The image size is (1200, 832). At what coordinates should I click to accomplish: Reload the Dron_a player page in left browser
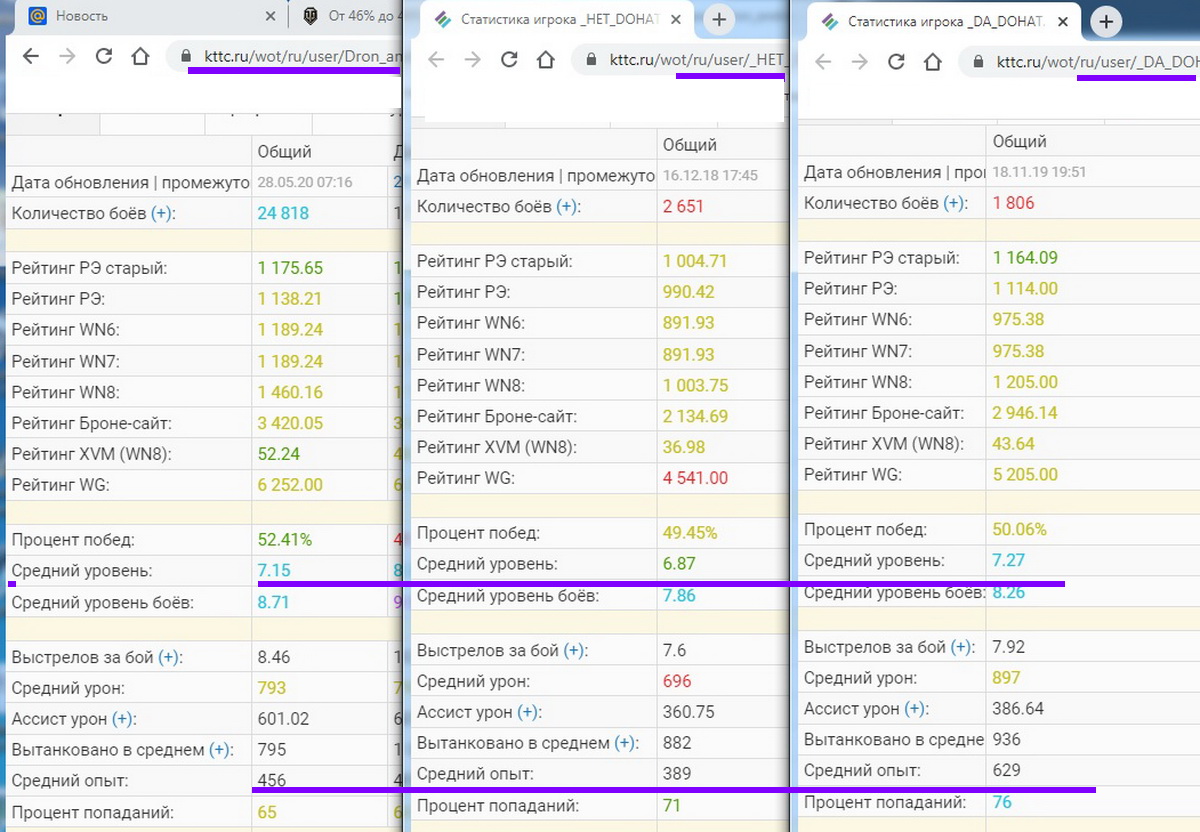point(103,57)
